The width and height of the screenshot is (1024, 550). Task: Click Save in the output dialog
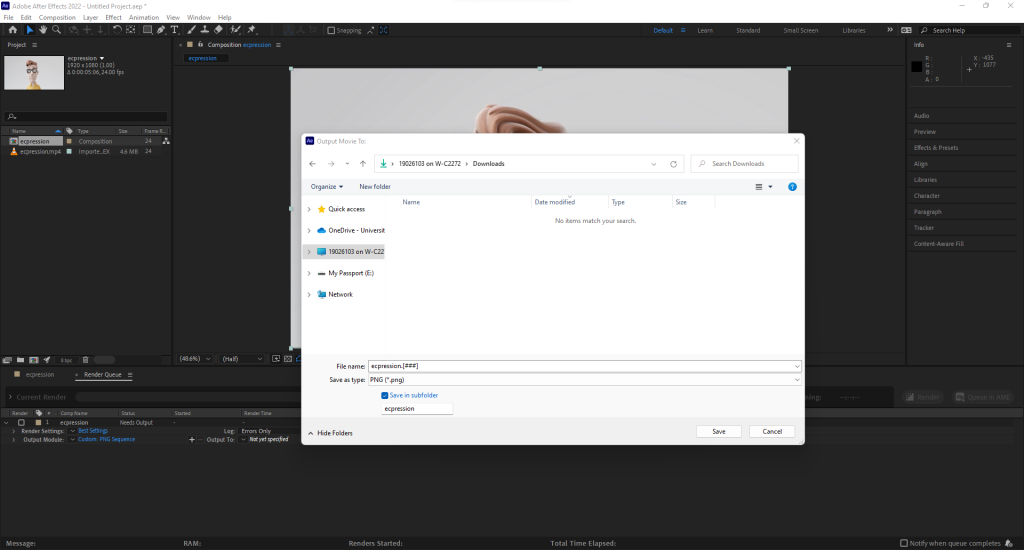coord(718,431)
